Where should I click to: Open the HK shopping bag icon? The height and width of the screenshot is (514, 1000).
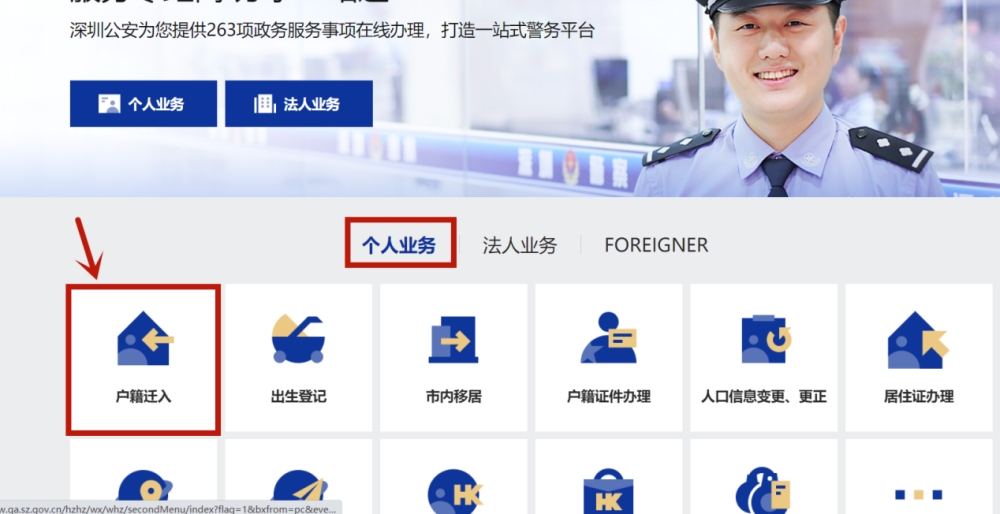pyautogui.click(x=608, y=492)
